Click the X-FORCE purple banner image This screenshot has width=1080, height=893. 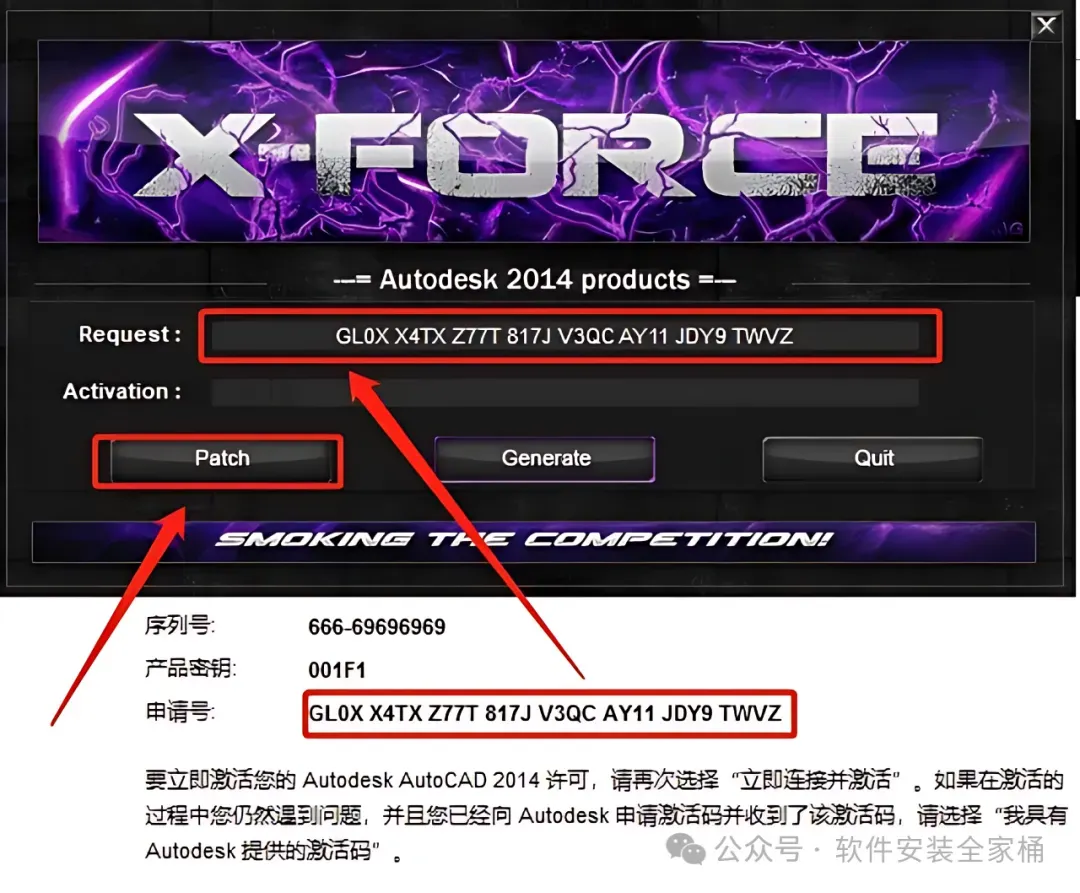pos(534,141)
